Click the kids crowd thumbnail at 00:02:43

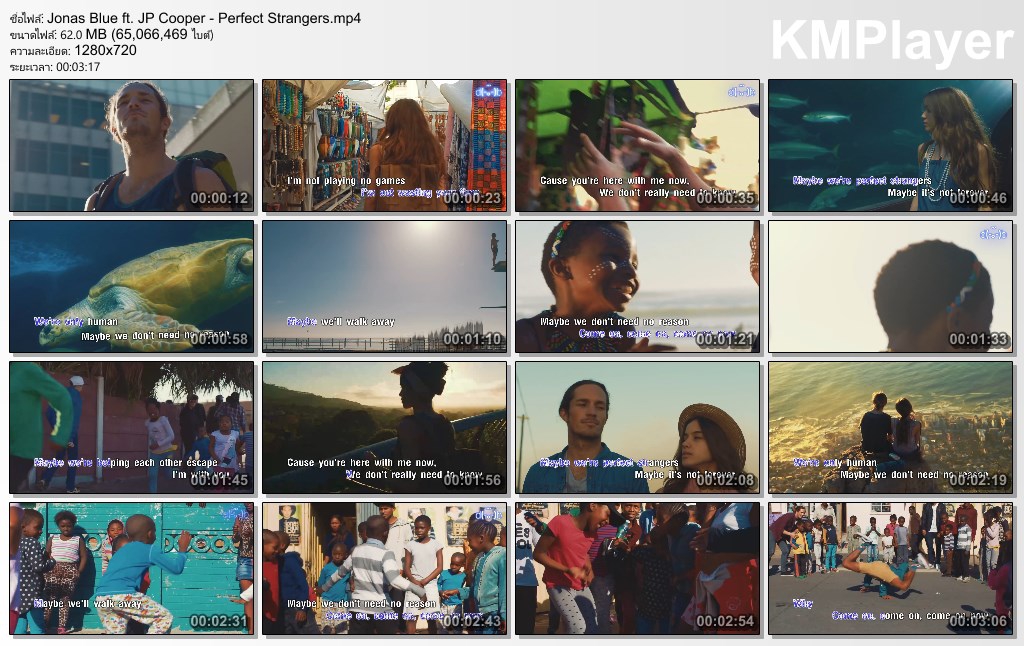(385, 568)
